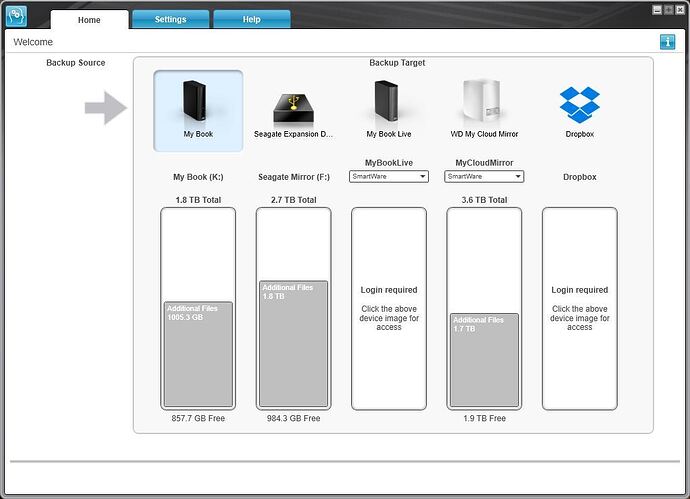This screenshot has height=499, width=690.
Task: Click the Seagate Mirror capacity gauge
Action: [294, 308]
